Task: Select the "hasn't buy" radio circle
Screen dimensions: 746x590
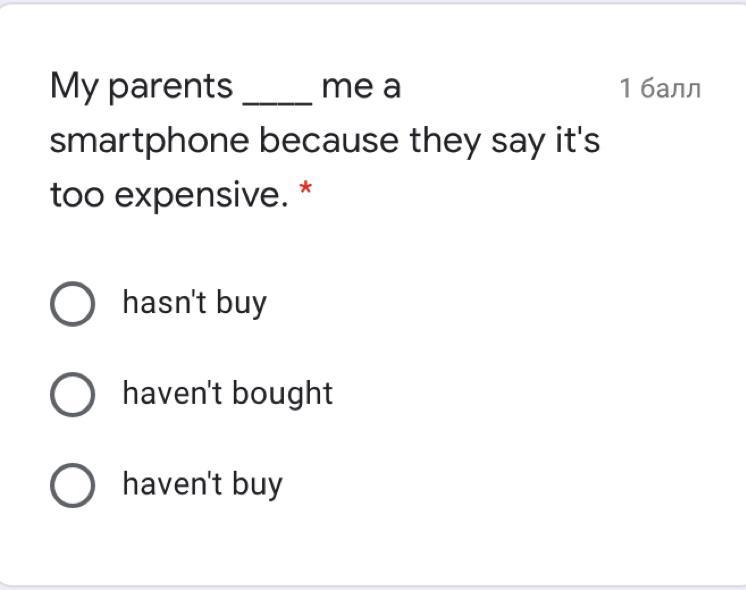Action: tap(73, 304)
